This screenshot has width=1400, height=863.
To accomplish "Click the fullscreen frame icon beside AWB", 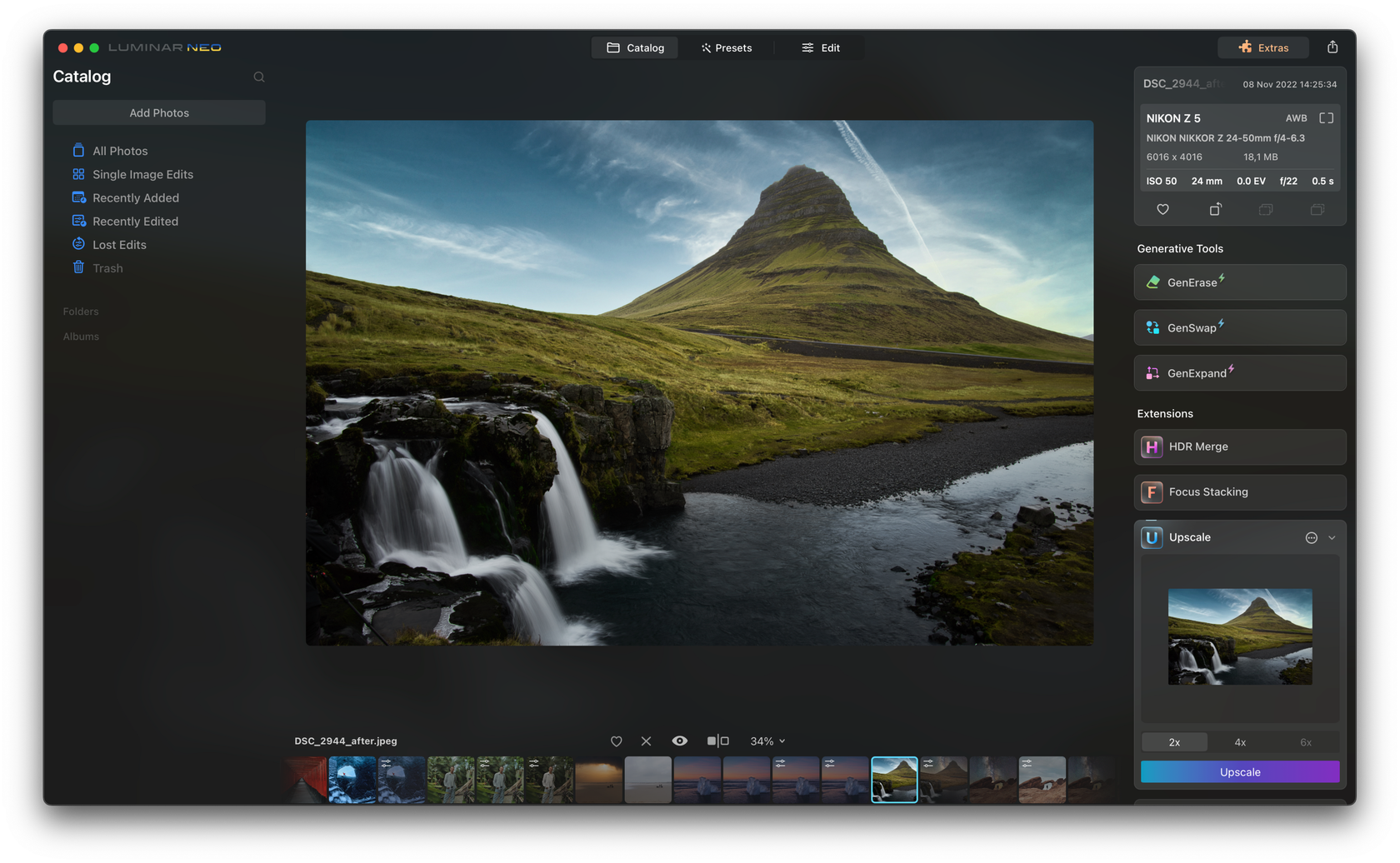I will (x=1326, y=118).
